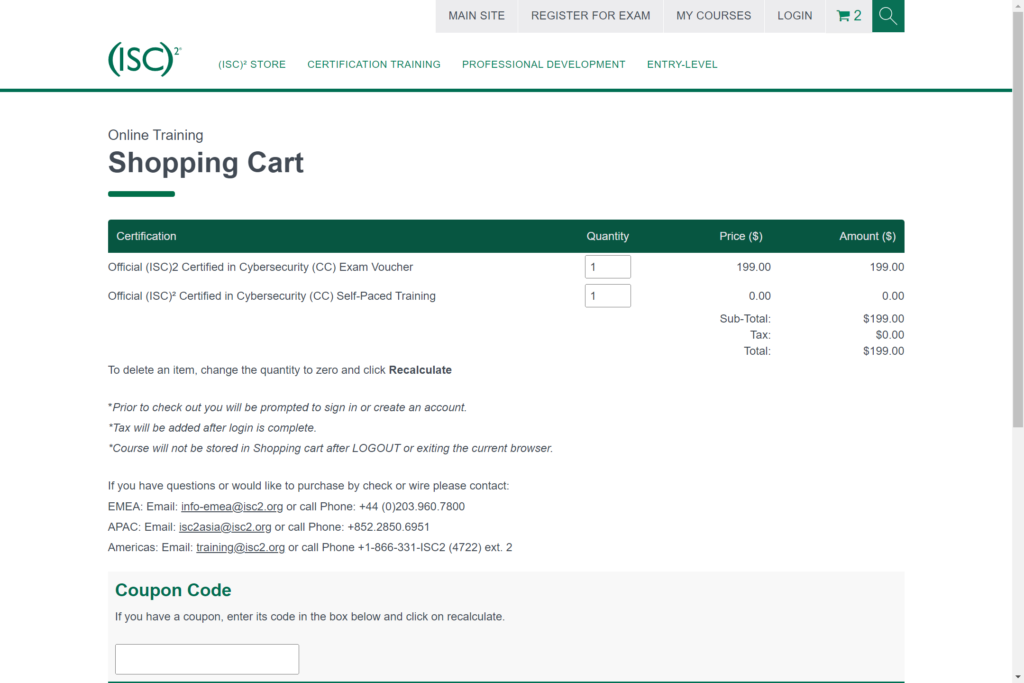This screenshot has height=683, width=1024.
Task: Click the Coupon Code heading
Action: 173,590
